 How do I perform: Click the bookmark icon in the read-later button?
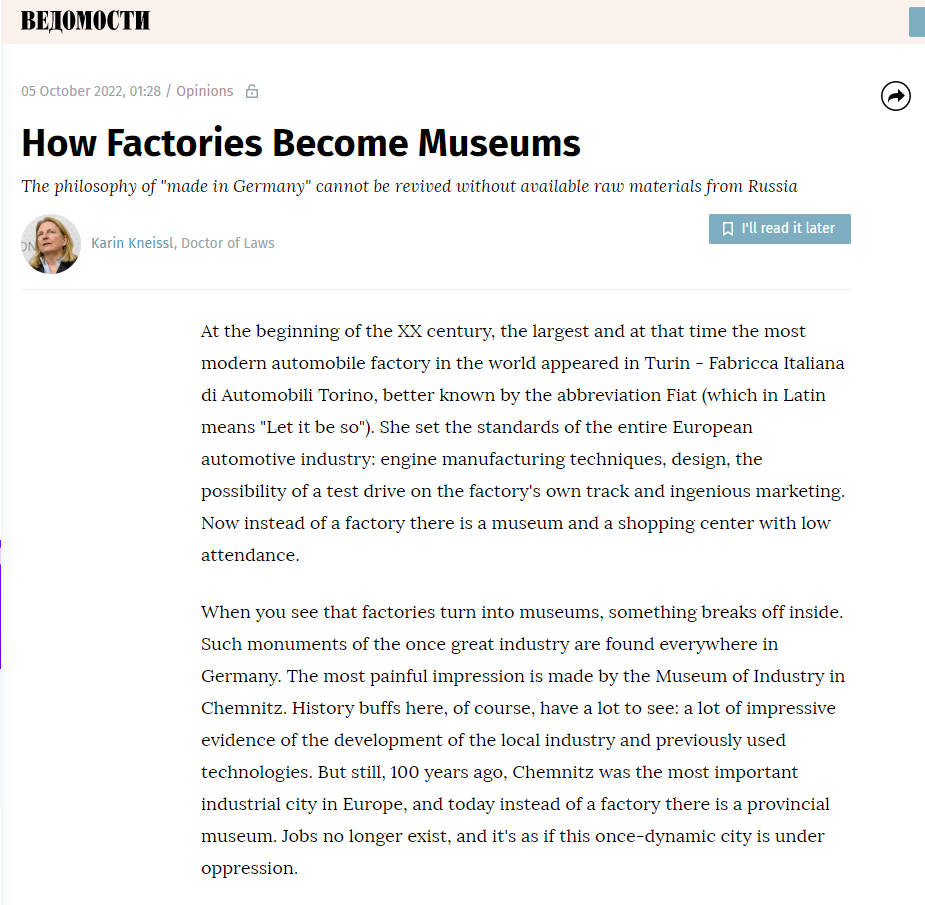728,228
